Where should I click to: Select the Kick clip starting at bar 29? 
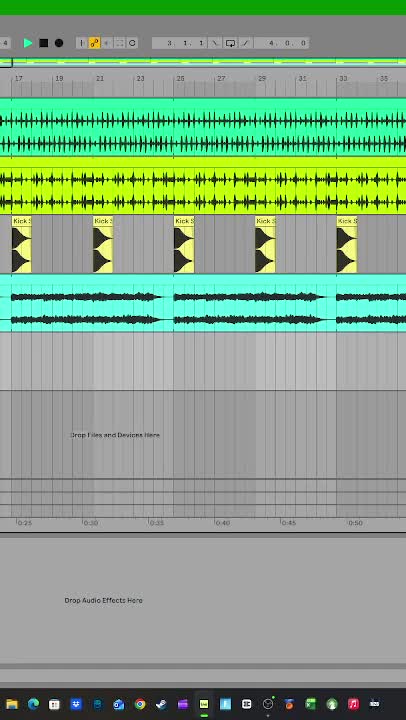coord(265,244)
